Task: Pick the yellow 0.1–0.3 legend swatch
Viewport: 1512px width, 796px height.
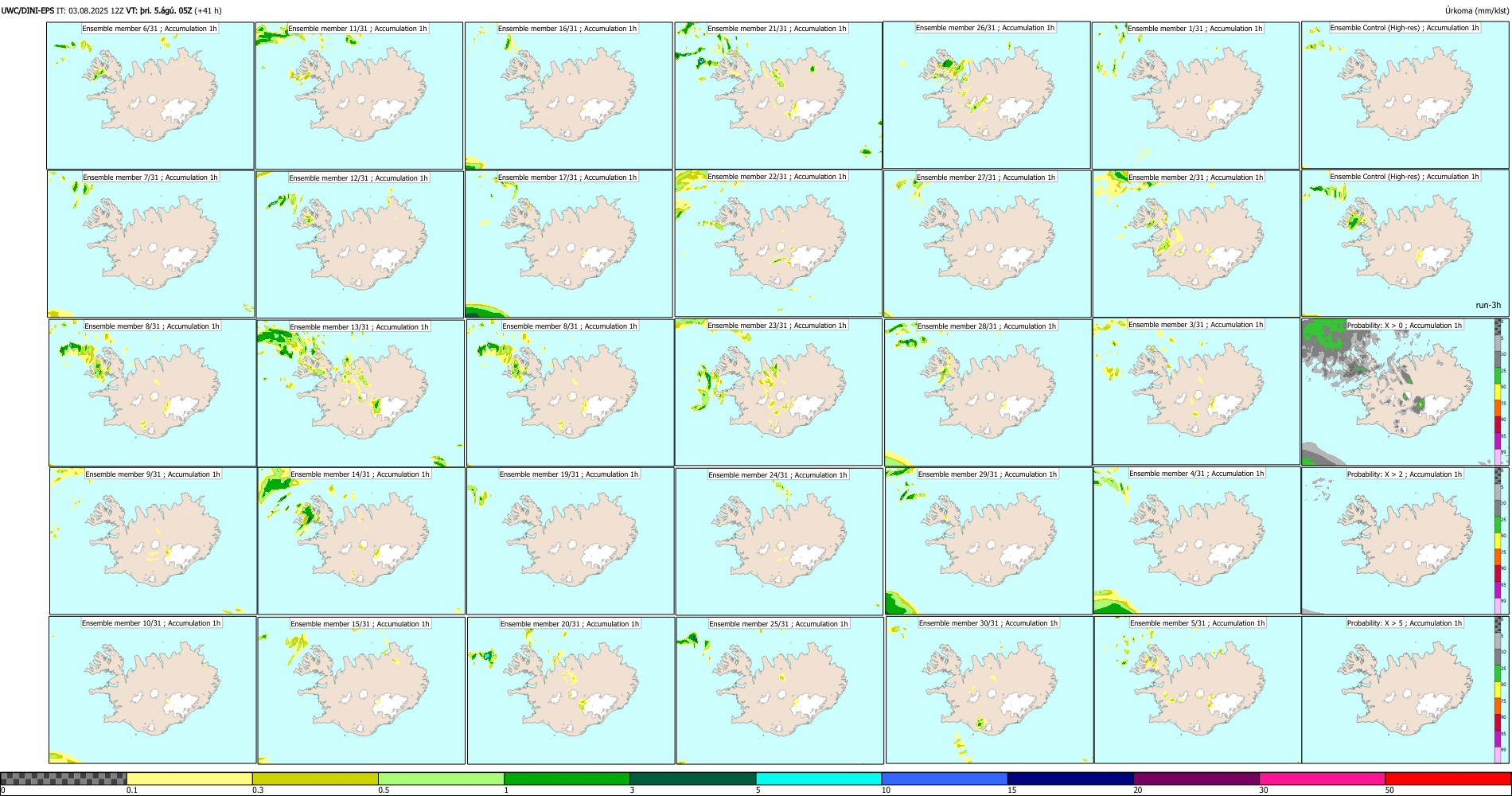Action: coord(189,778)
